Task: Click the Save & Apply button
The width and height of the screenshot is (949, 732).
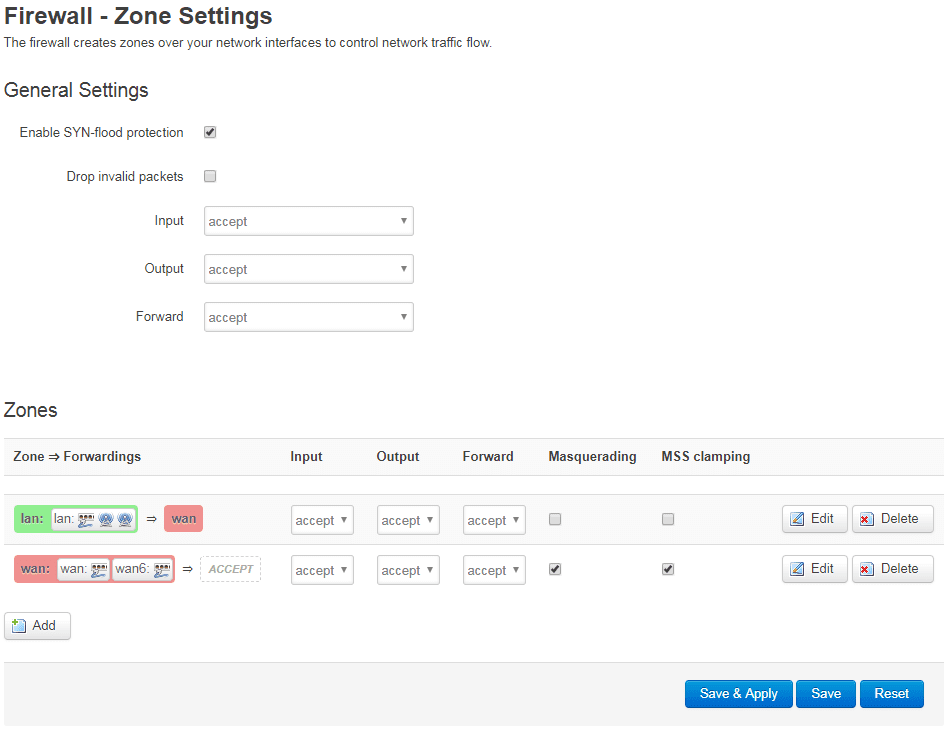Action: [738, 694]
